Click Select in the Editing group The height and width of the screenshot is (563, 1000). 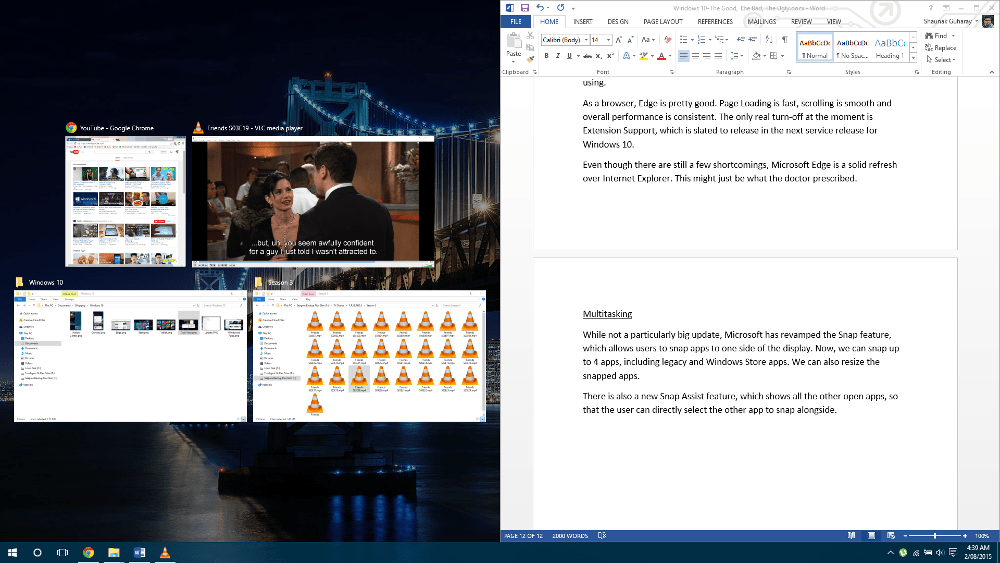point(941,59)
